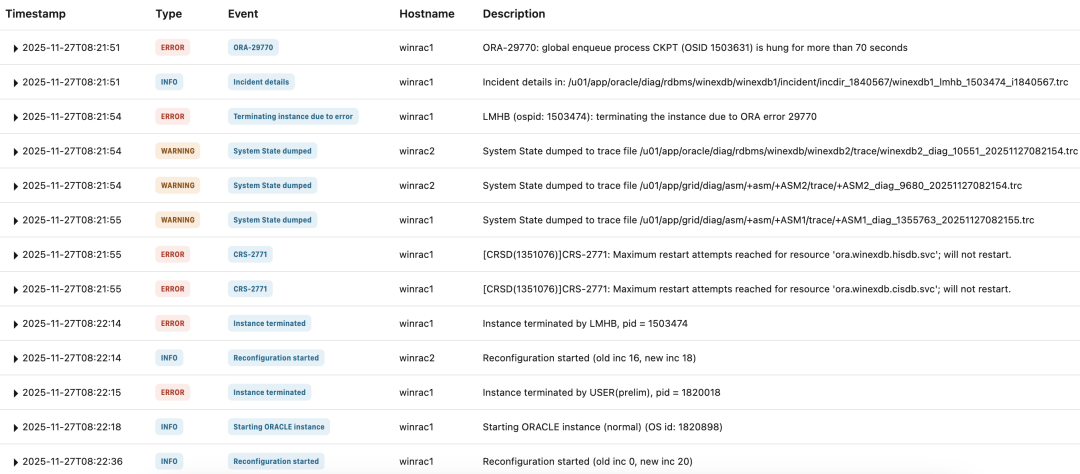
Task: Click Reconfiguration started tag on winrac2 row
Action: pyautogui.click(x=276, y=358)
